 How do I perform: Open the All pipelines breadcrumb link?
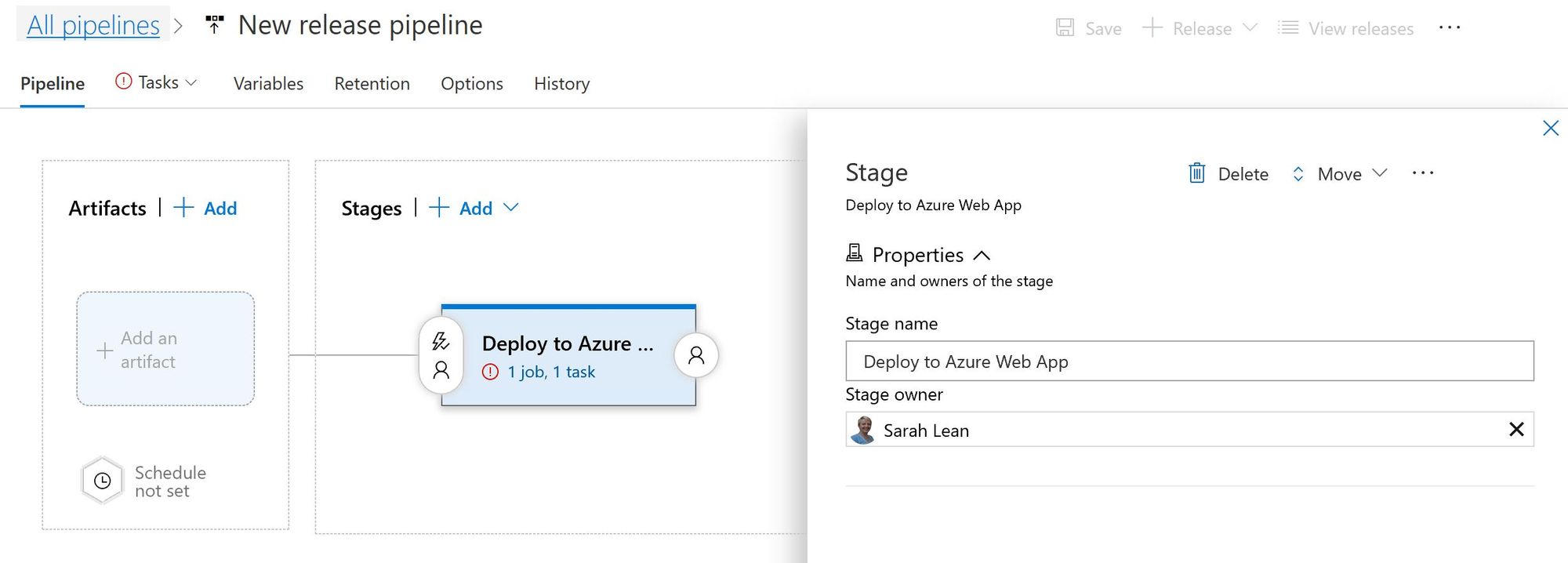(93, 25)
